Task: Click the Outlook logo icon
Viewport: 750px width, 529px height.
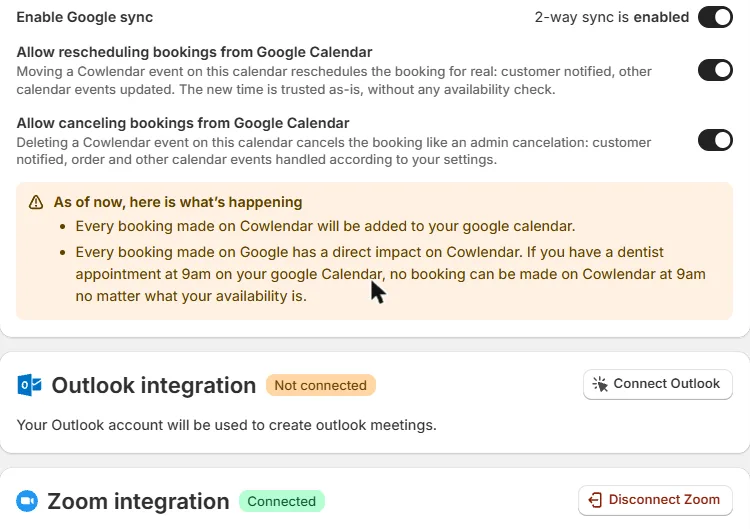Action: point(29,386)
